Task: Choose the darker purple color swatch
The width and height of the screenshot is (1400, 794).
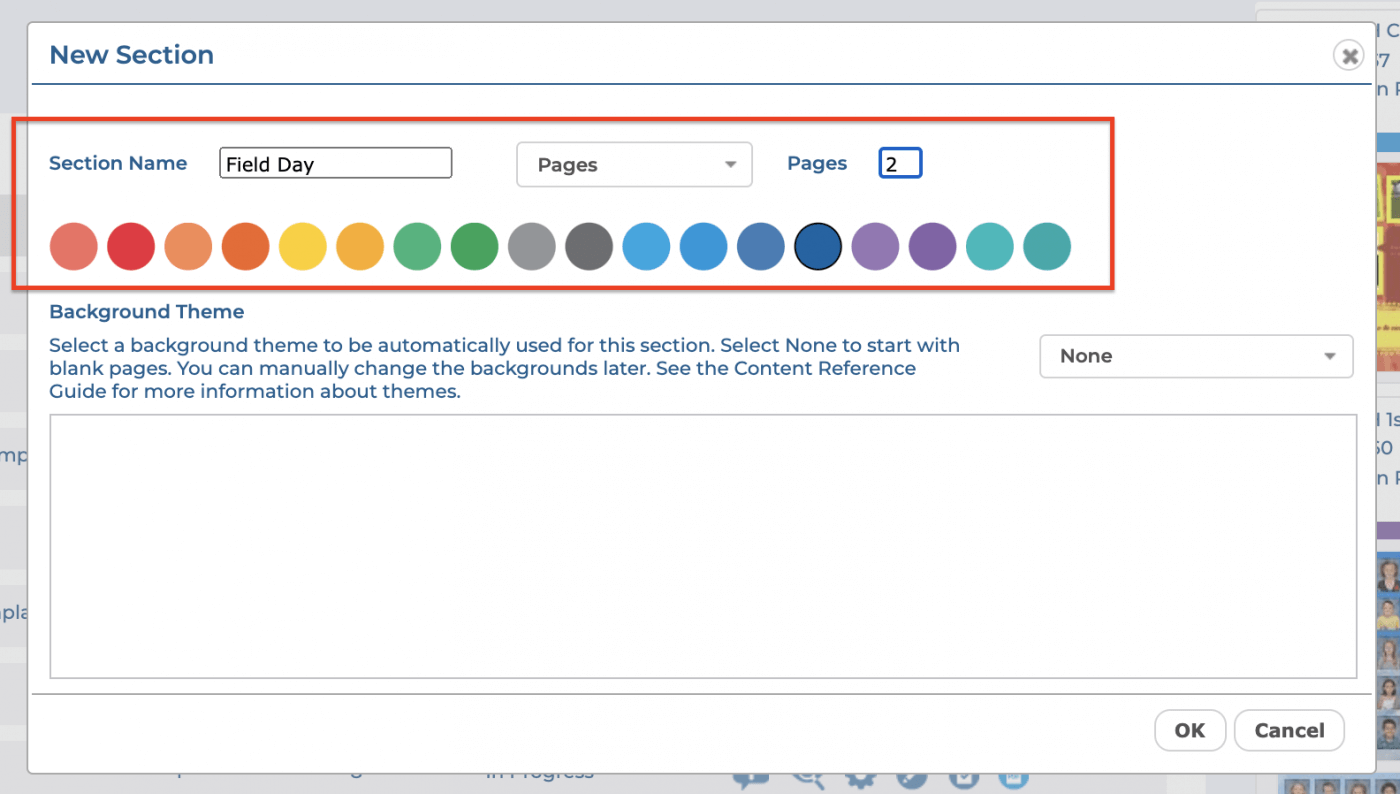Action: tap(933, 247)
